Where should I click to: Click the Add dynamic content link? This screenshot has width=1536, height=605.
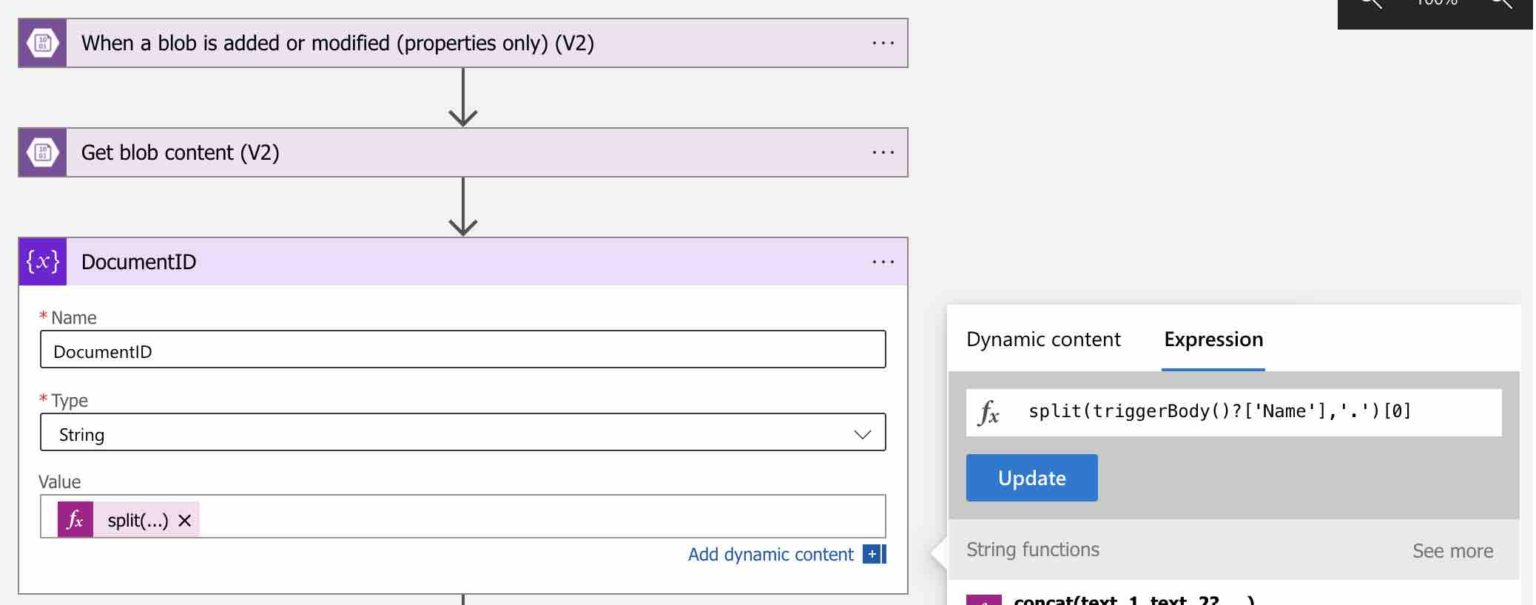click(x=770, y=554)
